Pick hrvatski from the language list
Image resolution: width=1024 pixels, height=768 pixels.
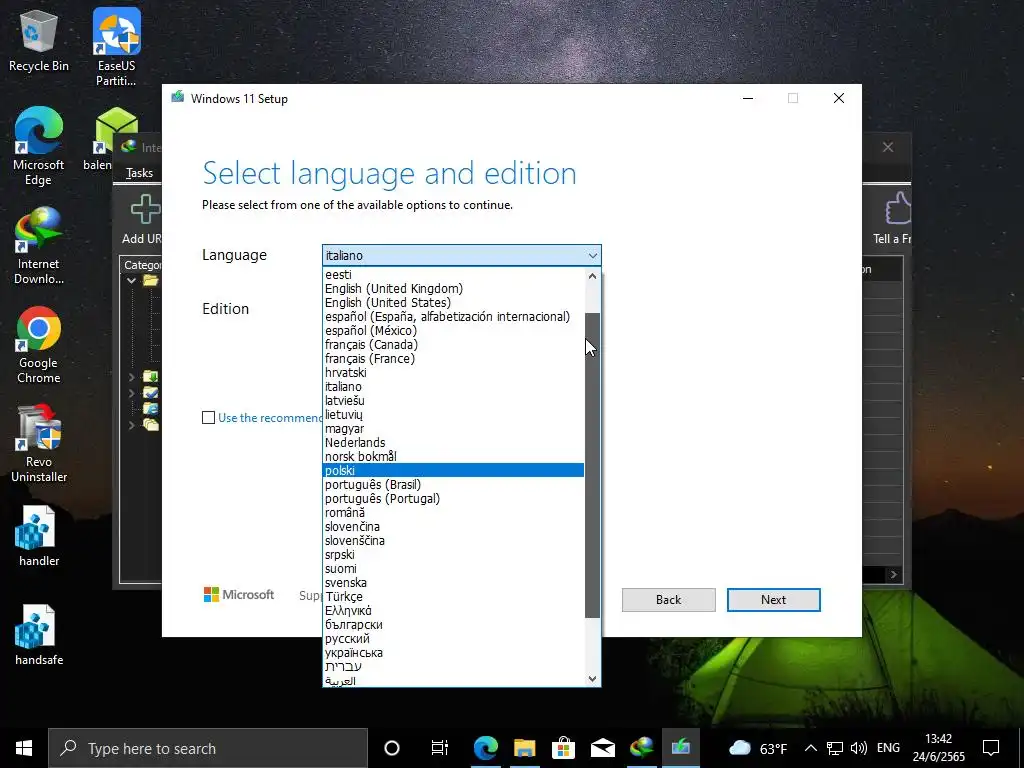click(x=454, y=372)
